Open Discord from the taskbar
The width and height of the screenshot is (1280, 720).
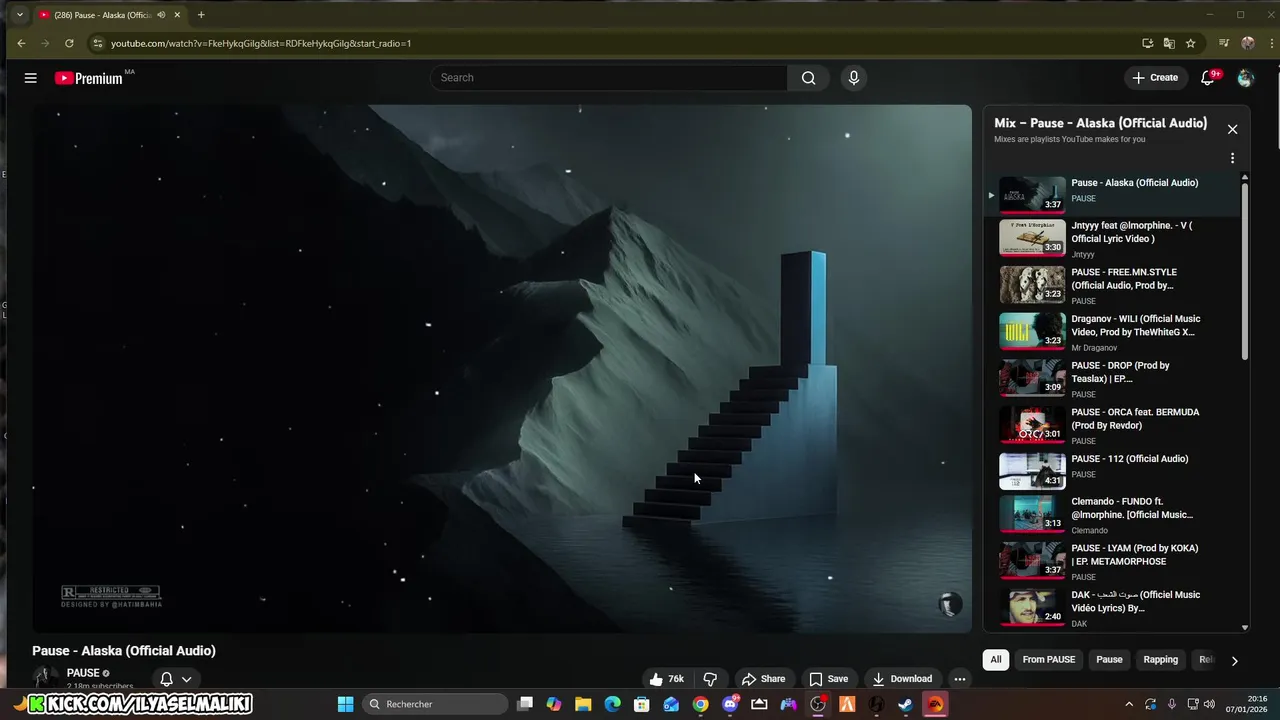[x=730, y=704]
